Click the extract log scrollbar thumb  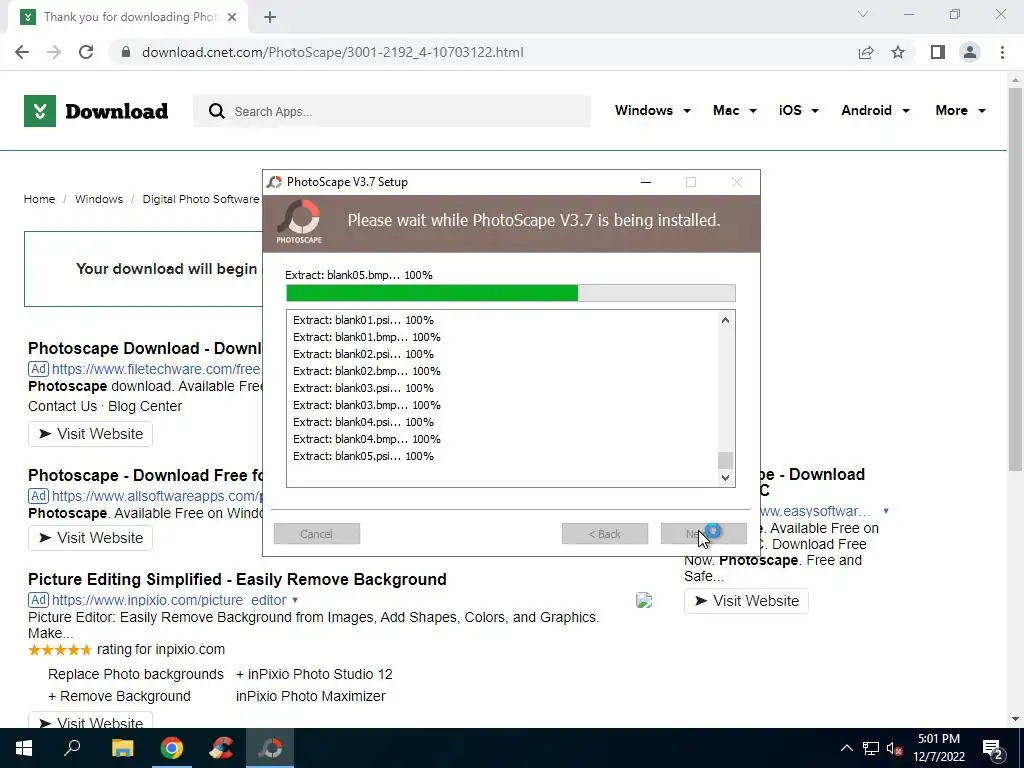(x=726, y=460)
